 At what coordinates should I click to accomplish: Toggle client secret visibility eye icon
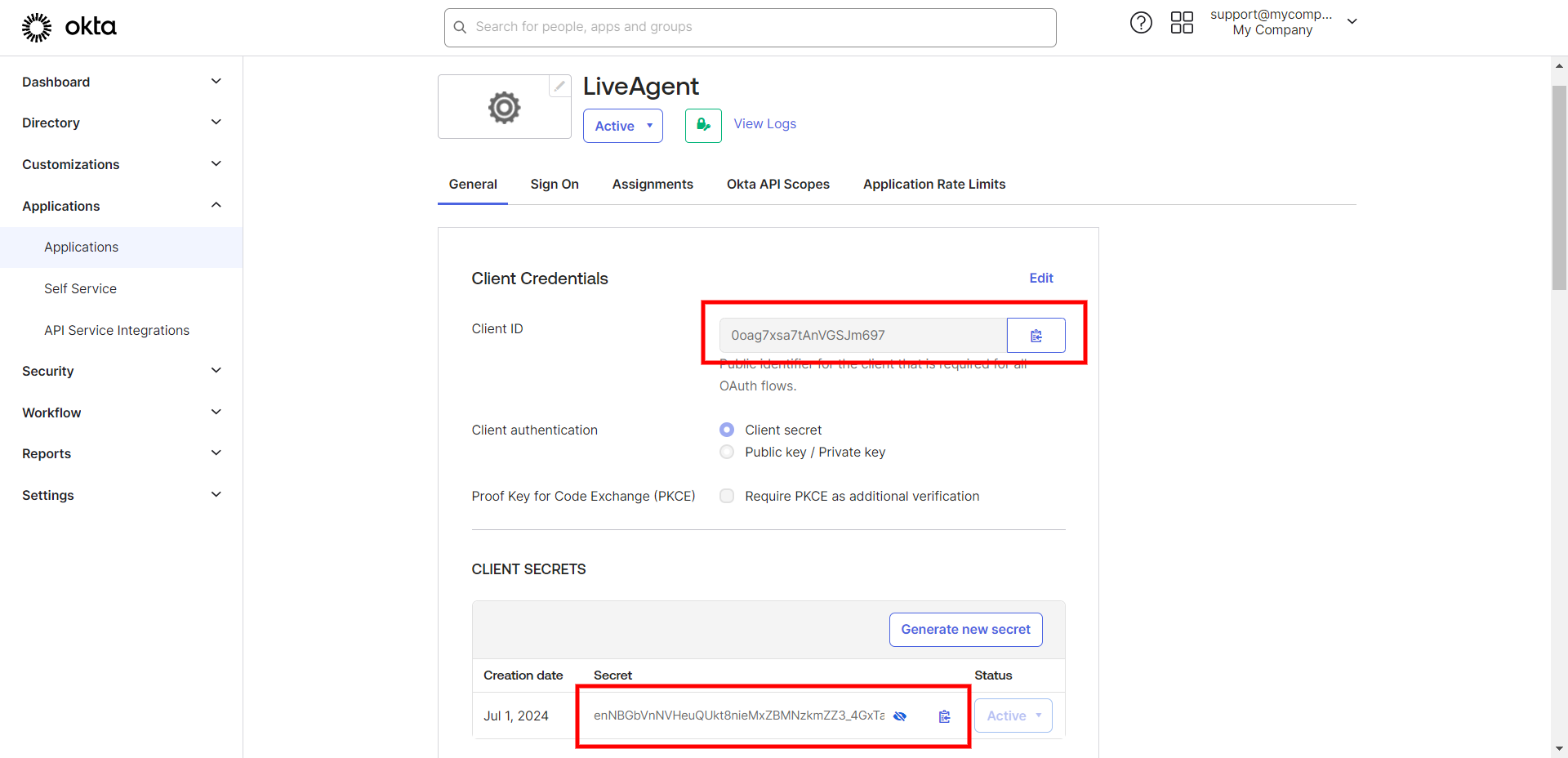click(900, 716)
